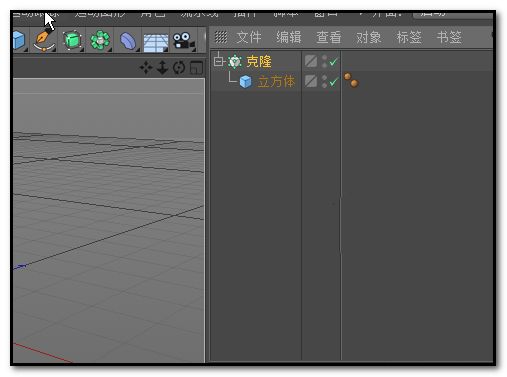
Task: Click the camera object icon
Action: pyautogui.click(x=183, y=41)
